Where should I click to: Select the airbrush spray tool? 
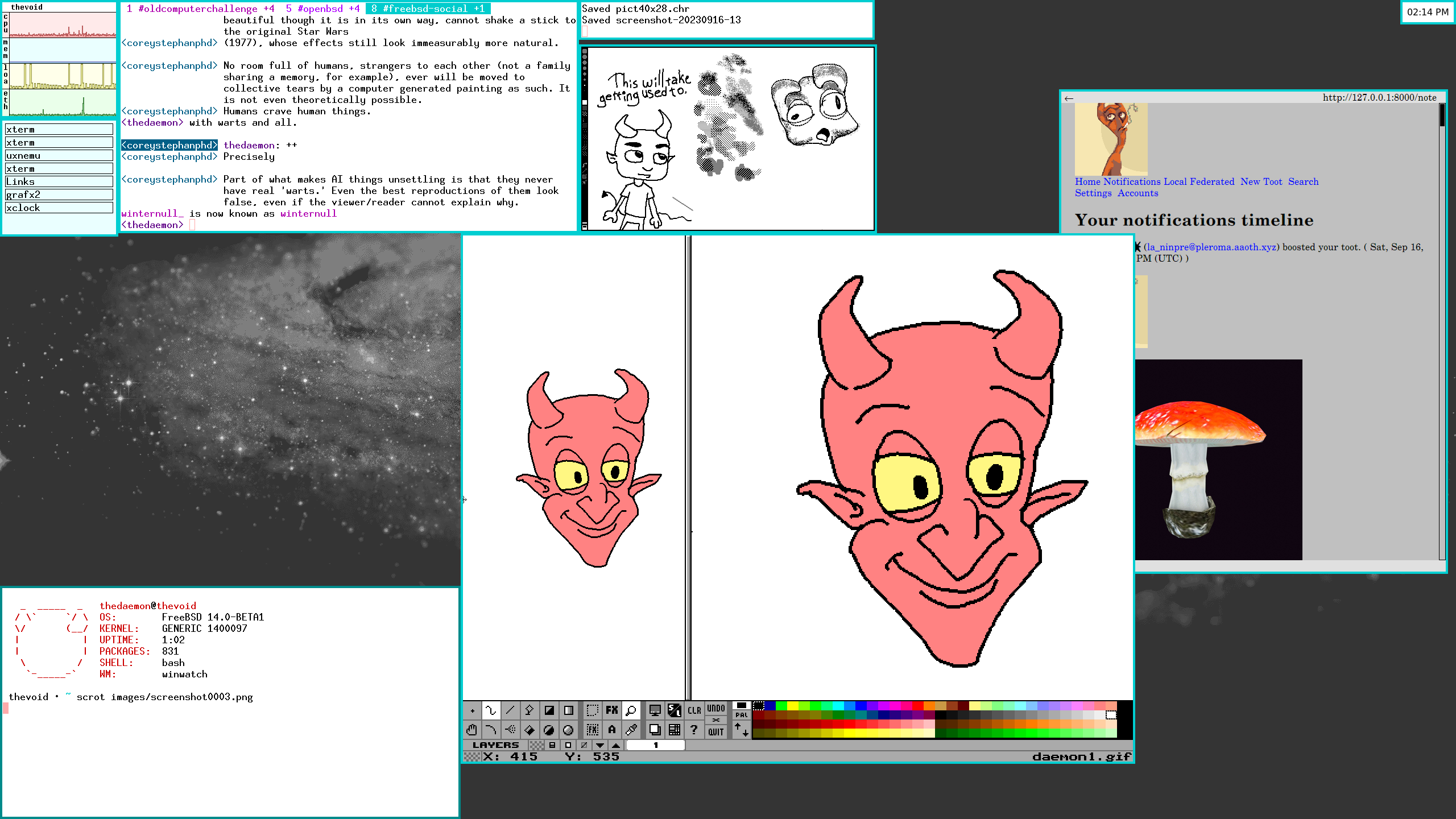510,730
